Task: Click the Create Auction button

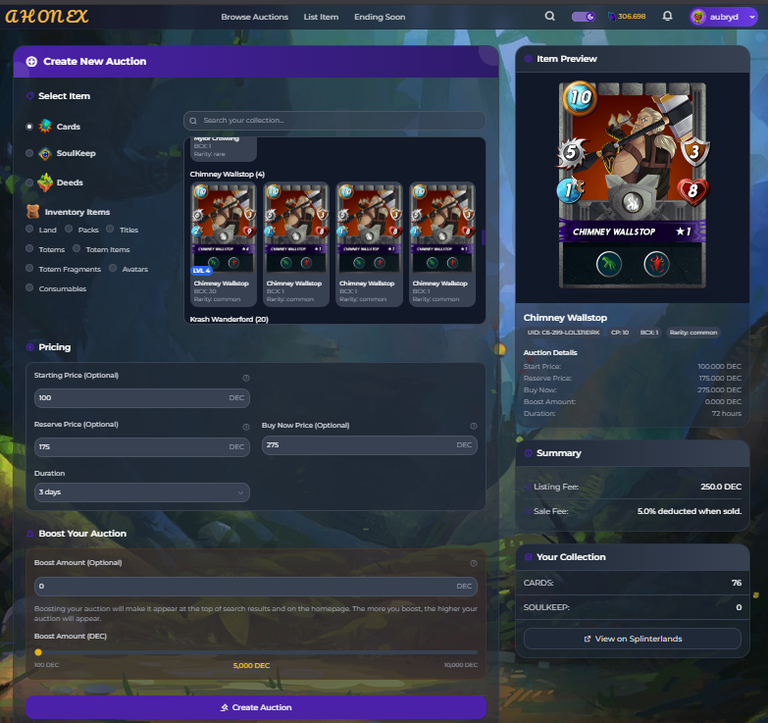Action: pos(256,707)
